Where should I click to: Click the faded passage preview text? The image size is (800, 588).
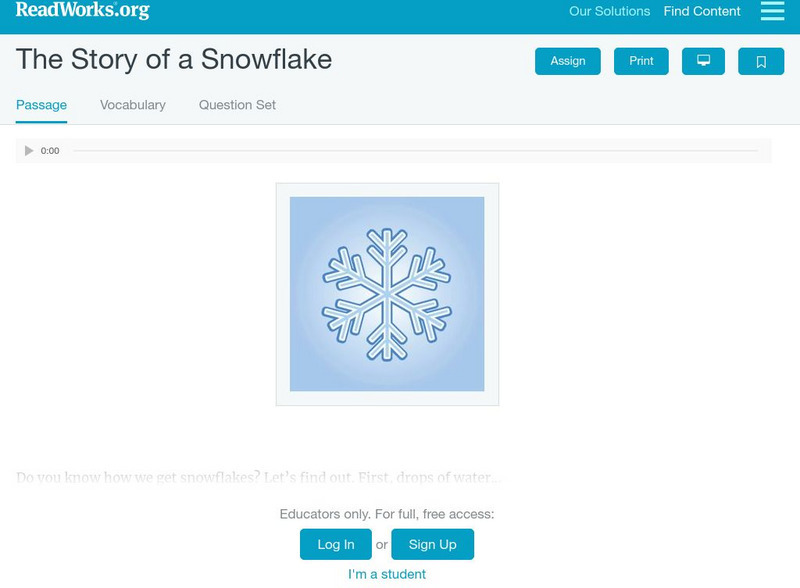(x=259, y=478)
